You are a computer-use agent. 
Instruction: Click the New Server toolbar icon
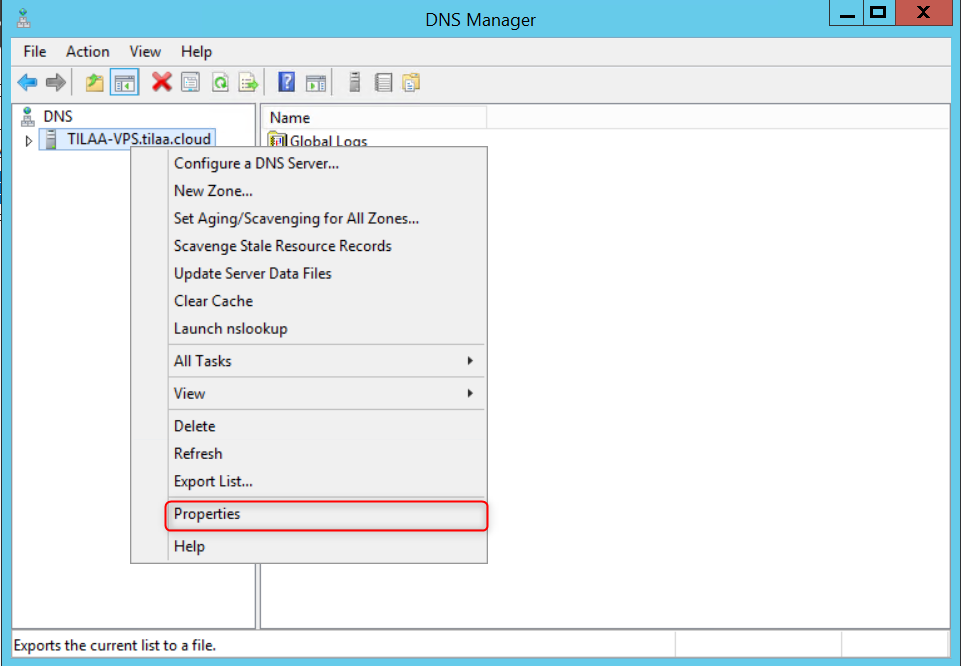pos(354,82)
